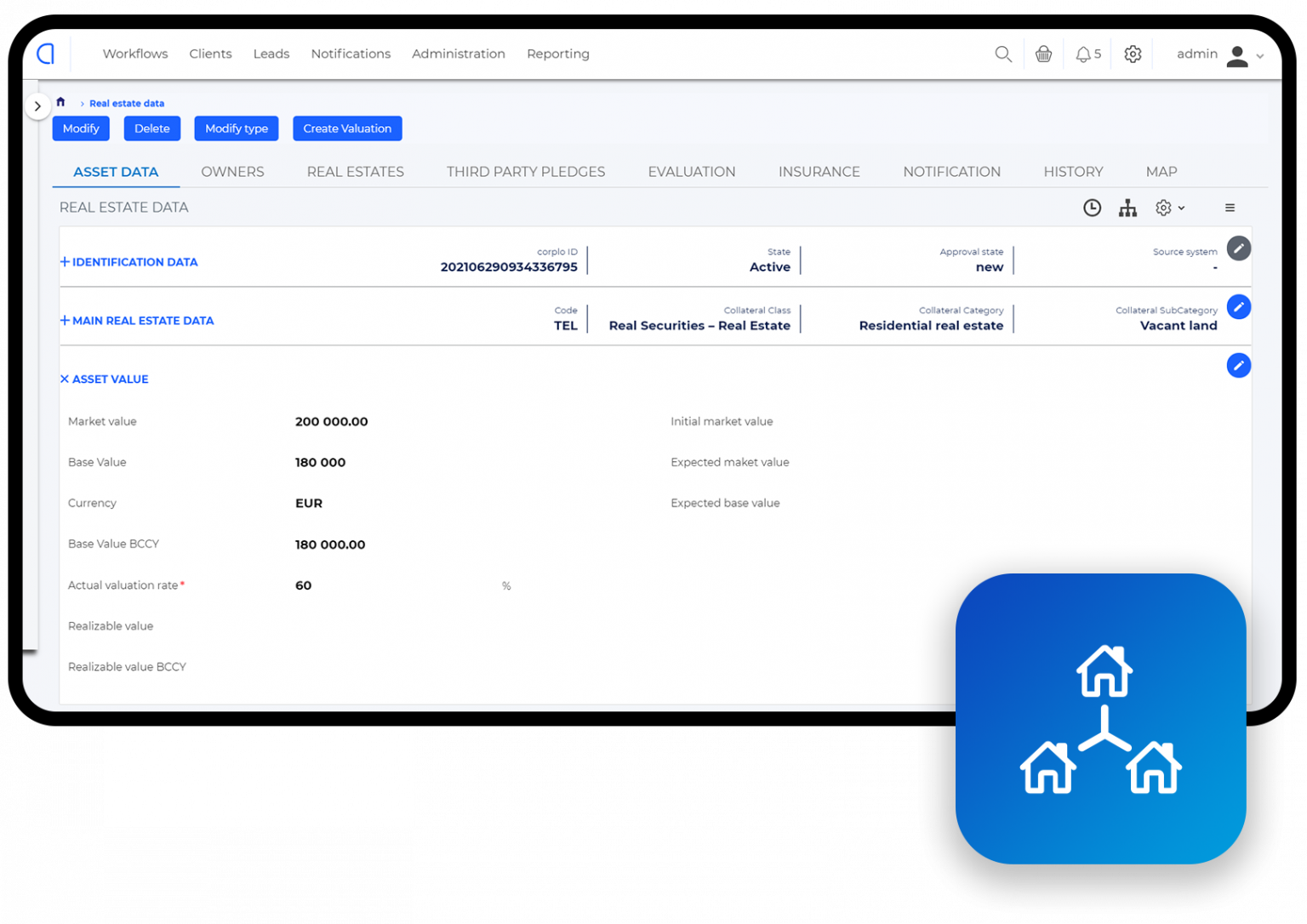
Task: Open the Reporting menu
Action: coord(557,54)
